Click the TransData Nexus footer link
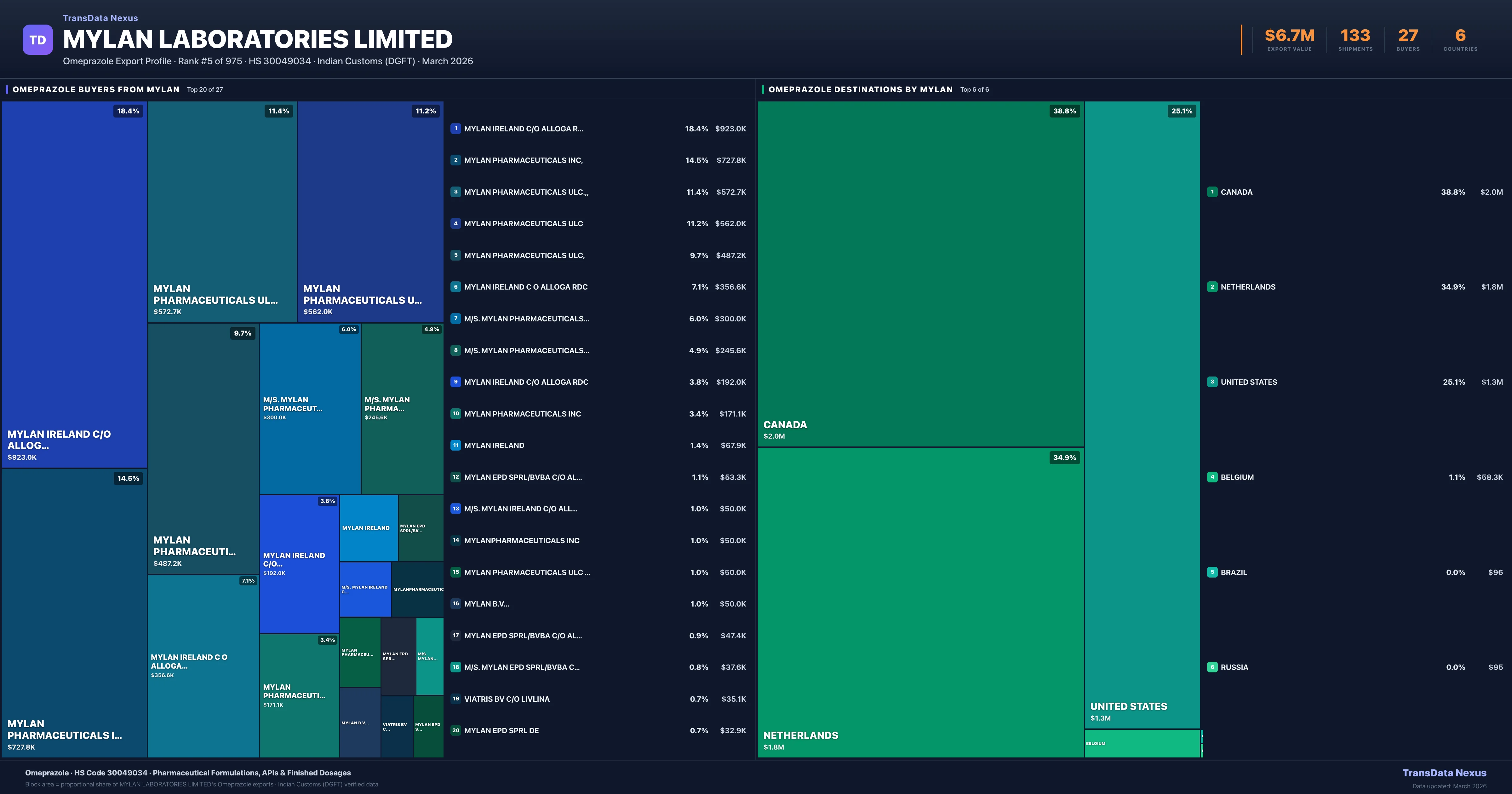 pos(1444,773)
